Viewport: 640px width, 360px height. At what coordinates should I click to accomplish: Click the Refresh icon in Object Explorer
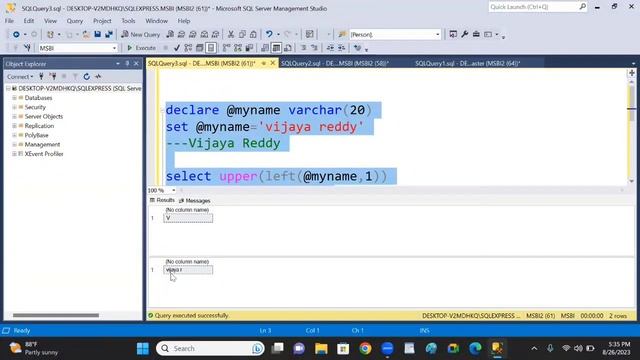[87, 77]
